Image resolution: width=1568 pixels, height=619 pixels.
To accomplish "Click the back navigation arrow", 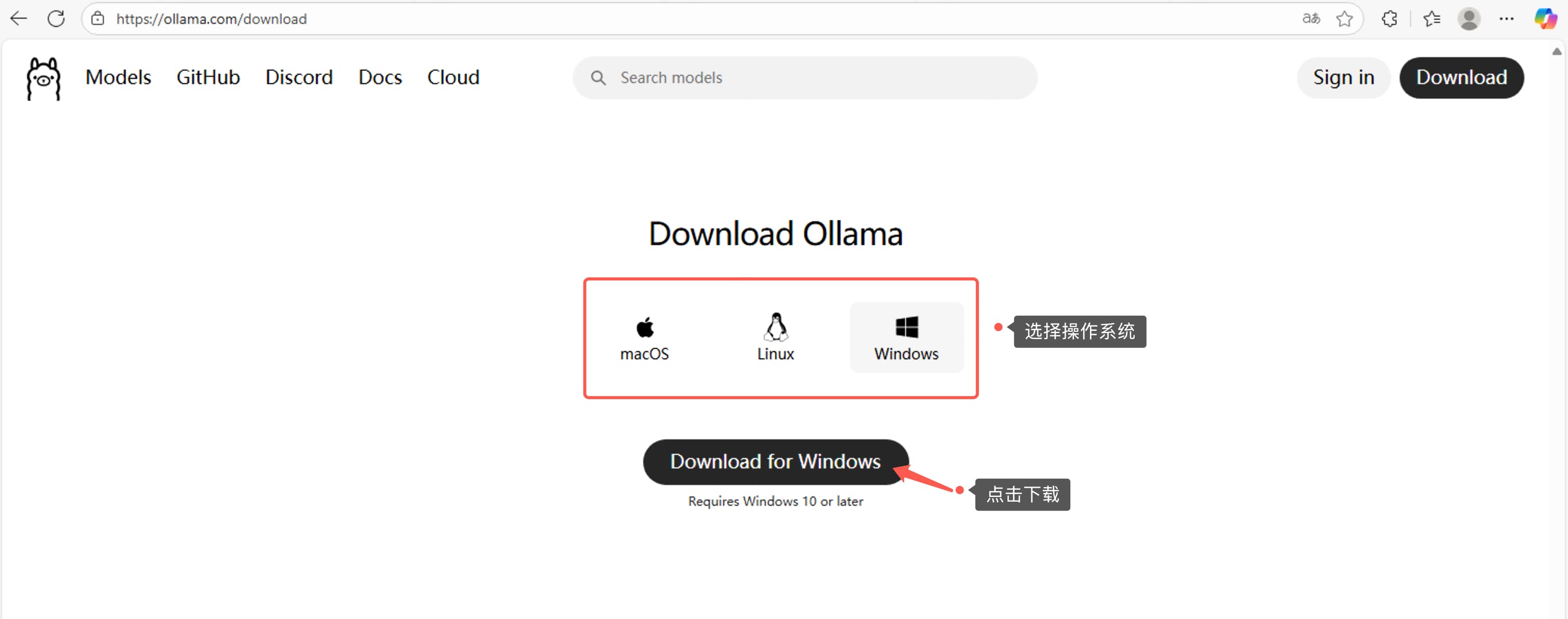I will click(x=18, y=18).
